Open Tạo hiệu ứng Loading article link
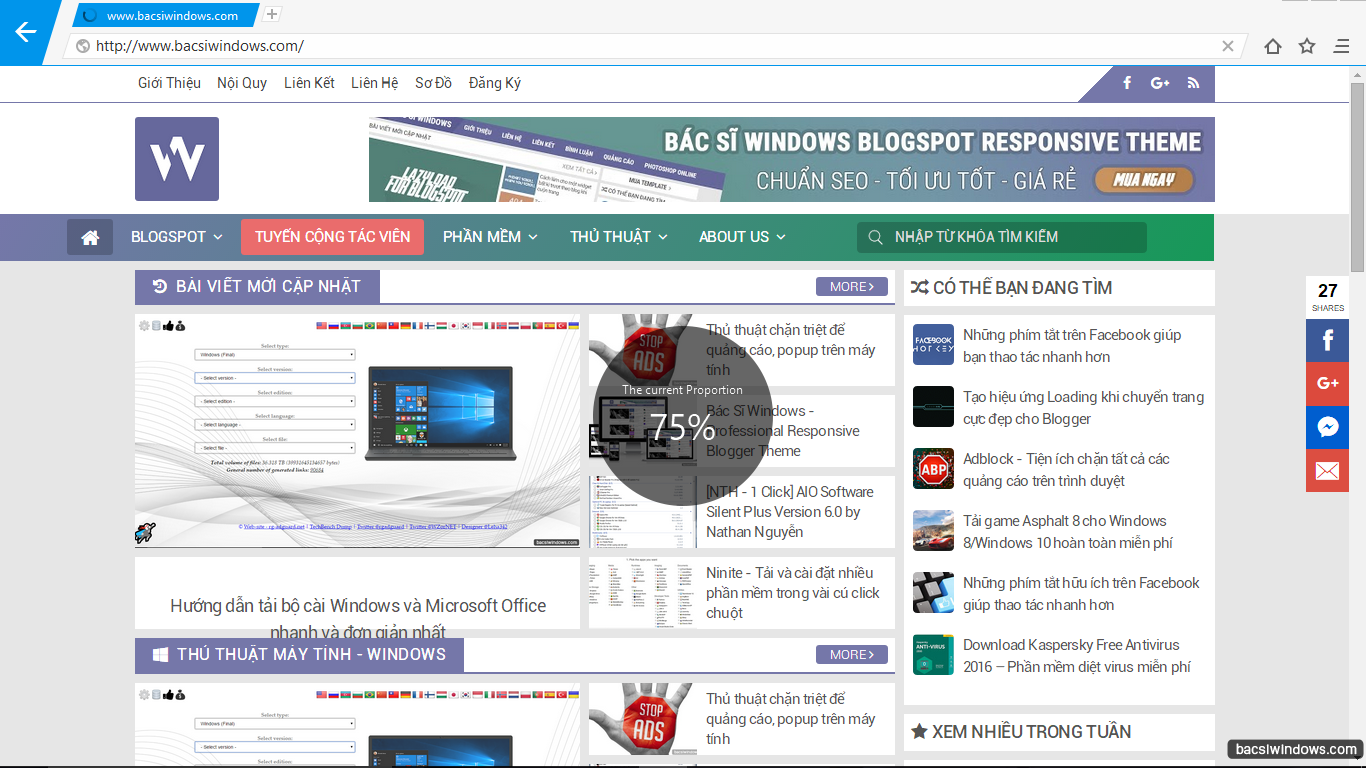The image size is (1366, 768). coord(1083,408)
